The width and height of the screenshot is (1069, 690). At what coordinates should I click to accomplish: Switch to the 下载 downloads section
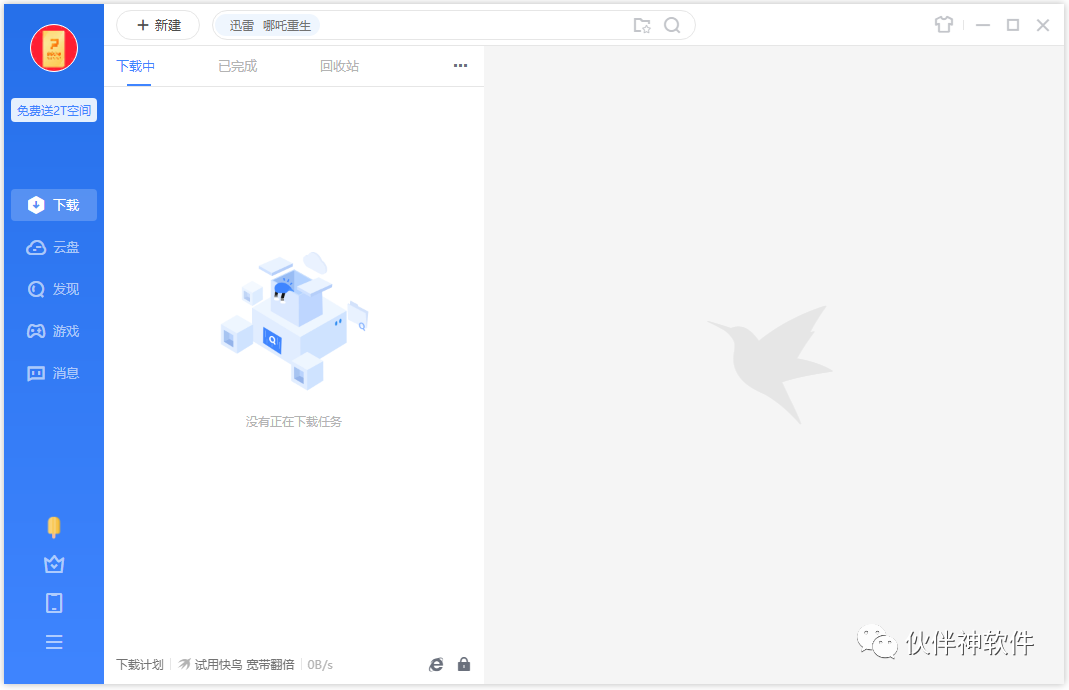(53, 205)
